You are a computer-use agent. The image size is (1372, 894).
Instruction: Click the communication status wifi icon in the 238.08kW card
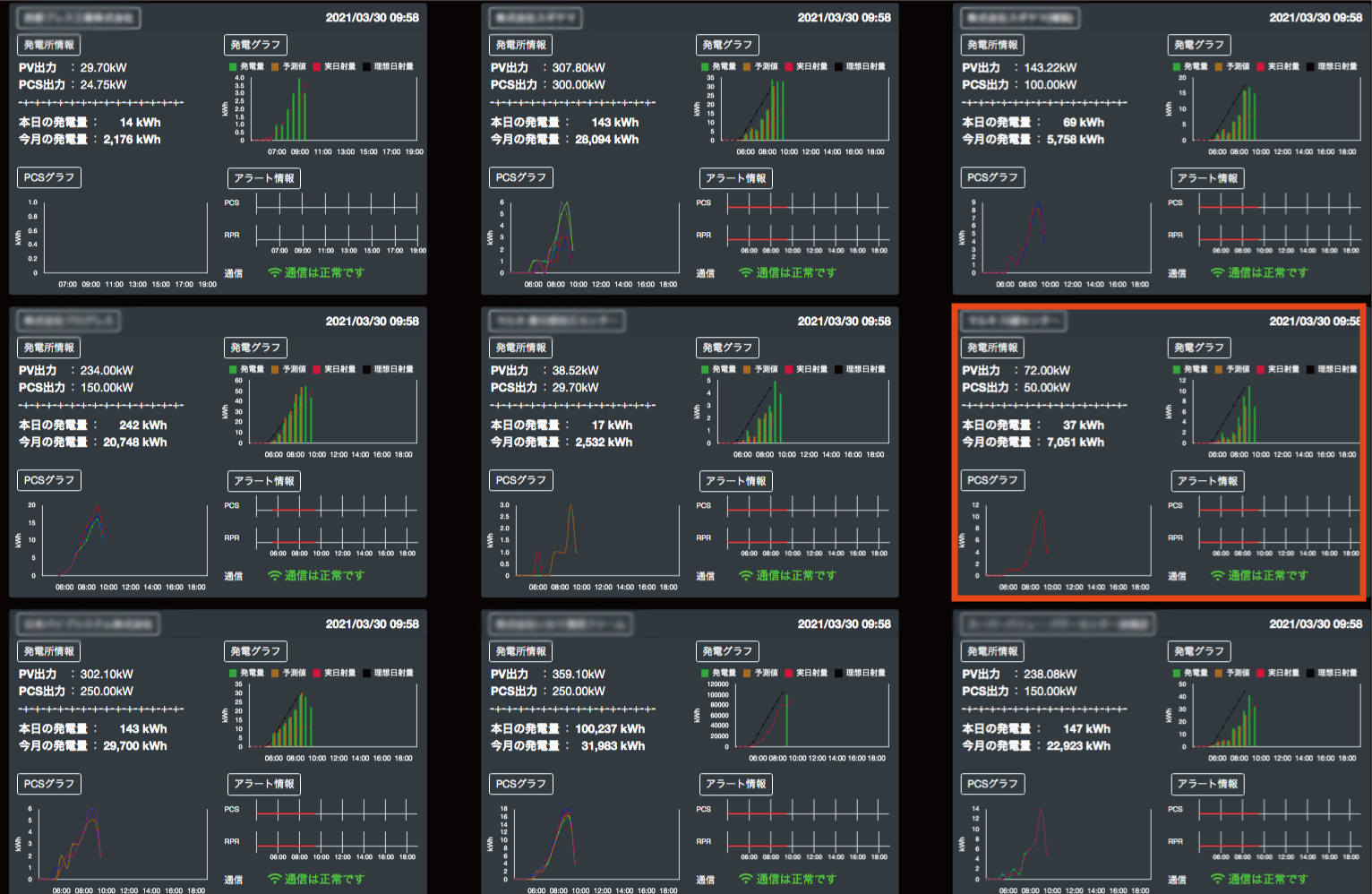coord(1218,880)
